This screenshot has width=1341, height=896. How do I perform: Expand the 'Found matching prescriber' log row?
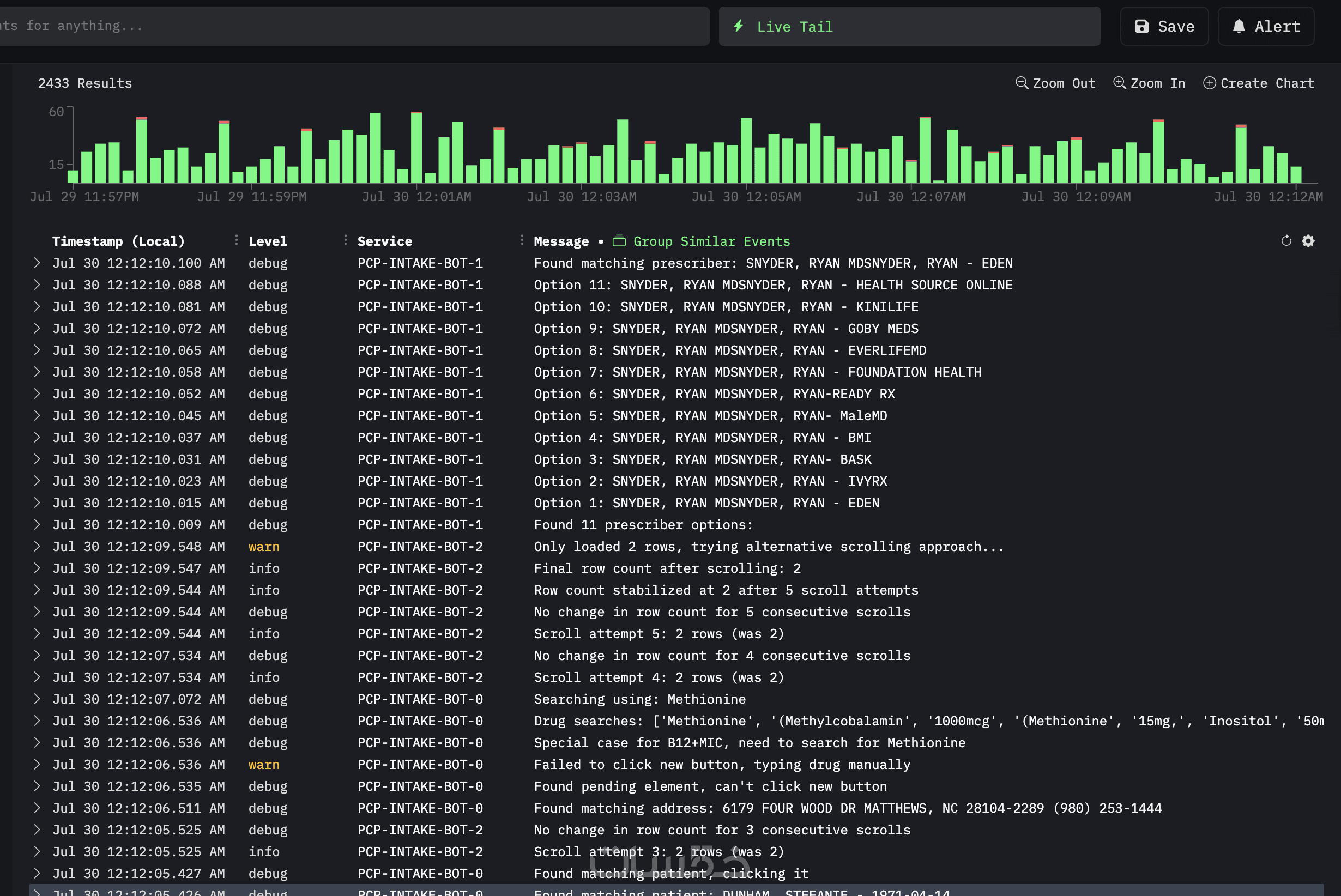coord(37,263)
